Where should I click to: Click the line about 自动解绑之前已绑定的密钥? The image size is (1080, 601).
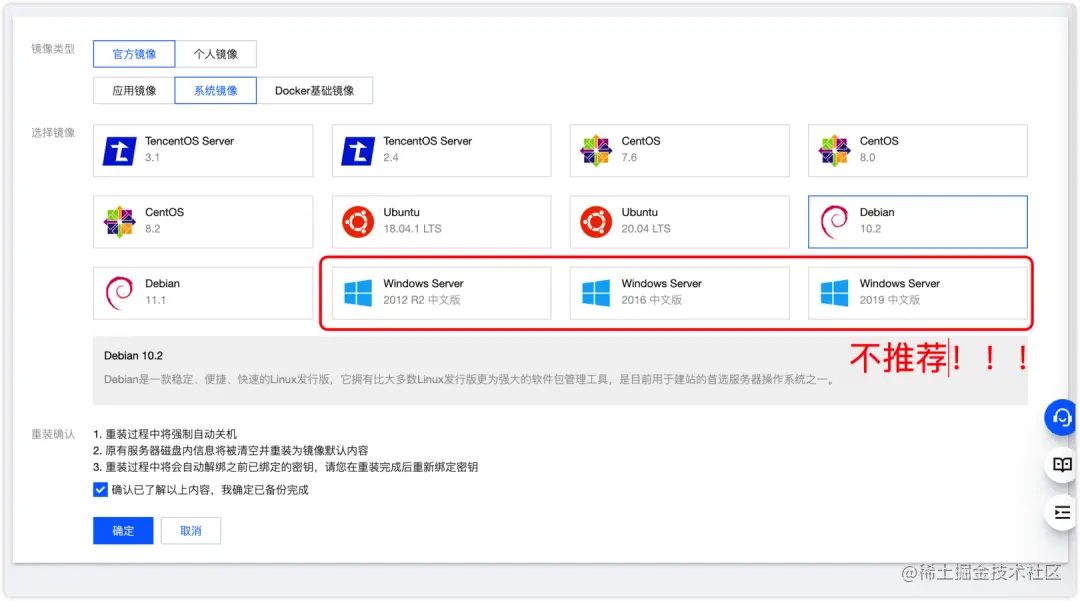tap(291, 467)
